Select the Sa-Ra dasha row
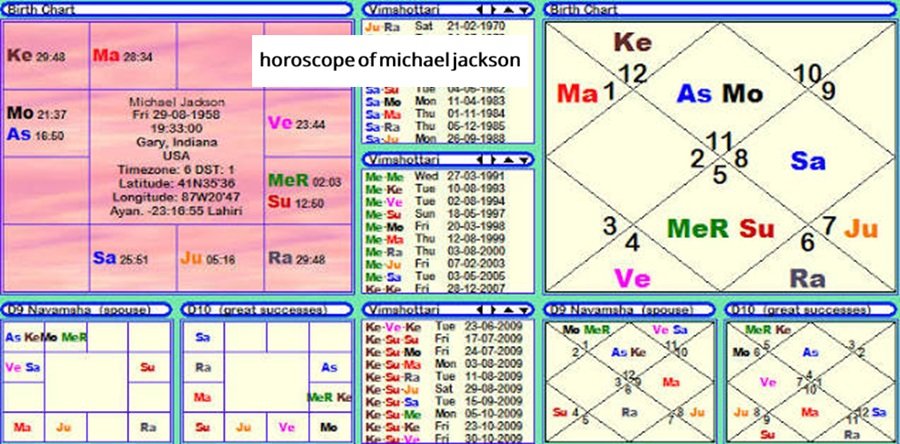The width and height of the screenshot is (900, 444). tap(436, 126)
